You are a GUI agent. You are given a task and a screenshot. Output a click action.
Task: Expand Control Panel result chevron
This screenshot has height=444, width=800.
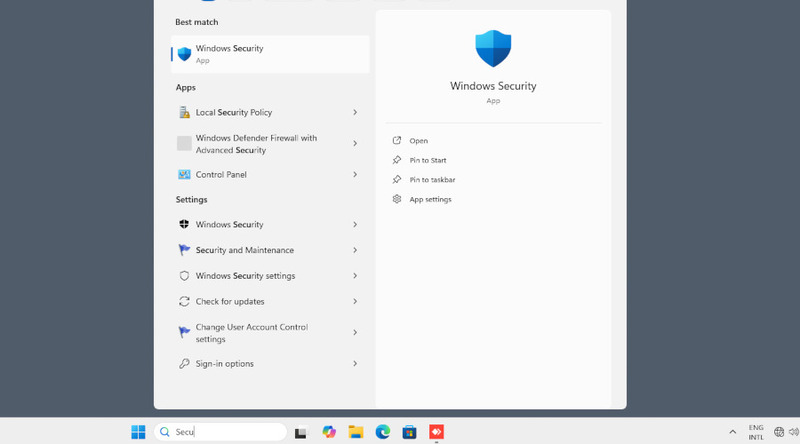coord(355,175)
